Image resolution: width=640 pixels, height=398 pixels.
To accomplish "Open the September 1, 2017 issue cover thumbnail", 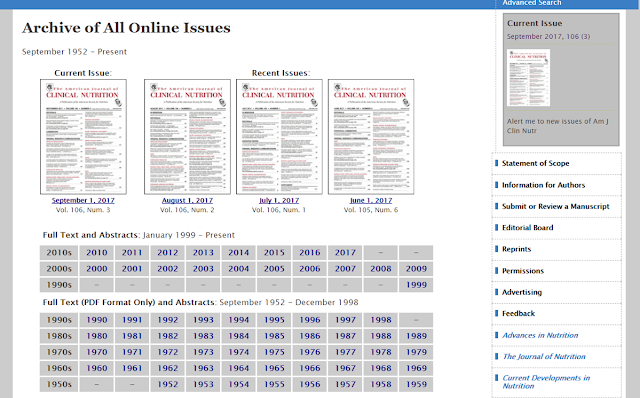I will 83,137.
